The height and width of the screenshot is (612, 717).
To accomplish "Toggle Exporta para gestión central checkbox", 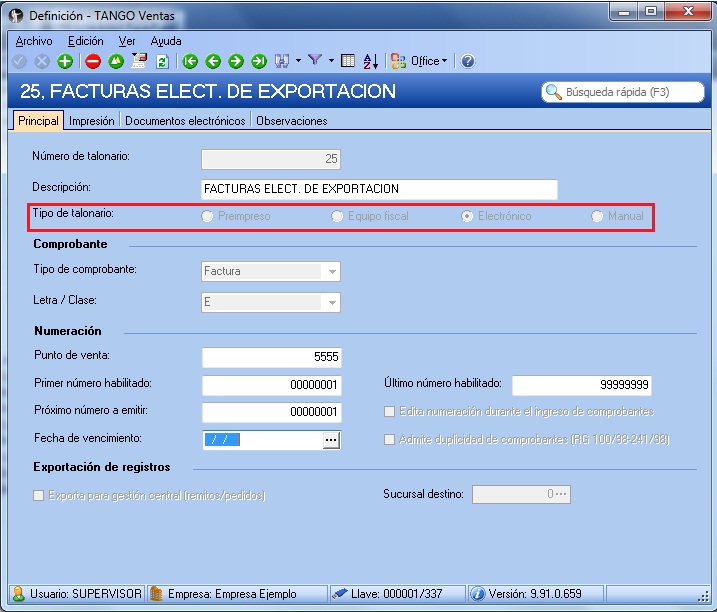I will 39,495.
